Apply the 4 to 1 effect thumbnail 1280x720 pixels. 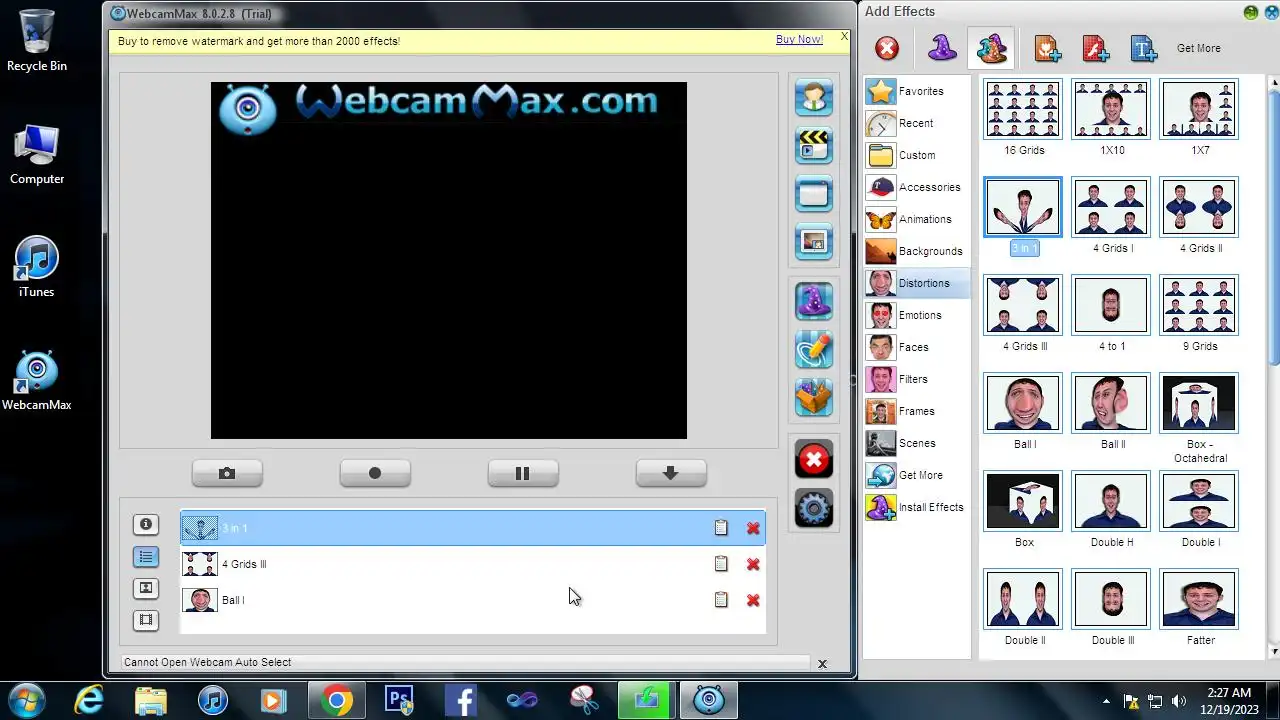click(1111, 305)
